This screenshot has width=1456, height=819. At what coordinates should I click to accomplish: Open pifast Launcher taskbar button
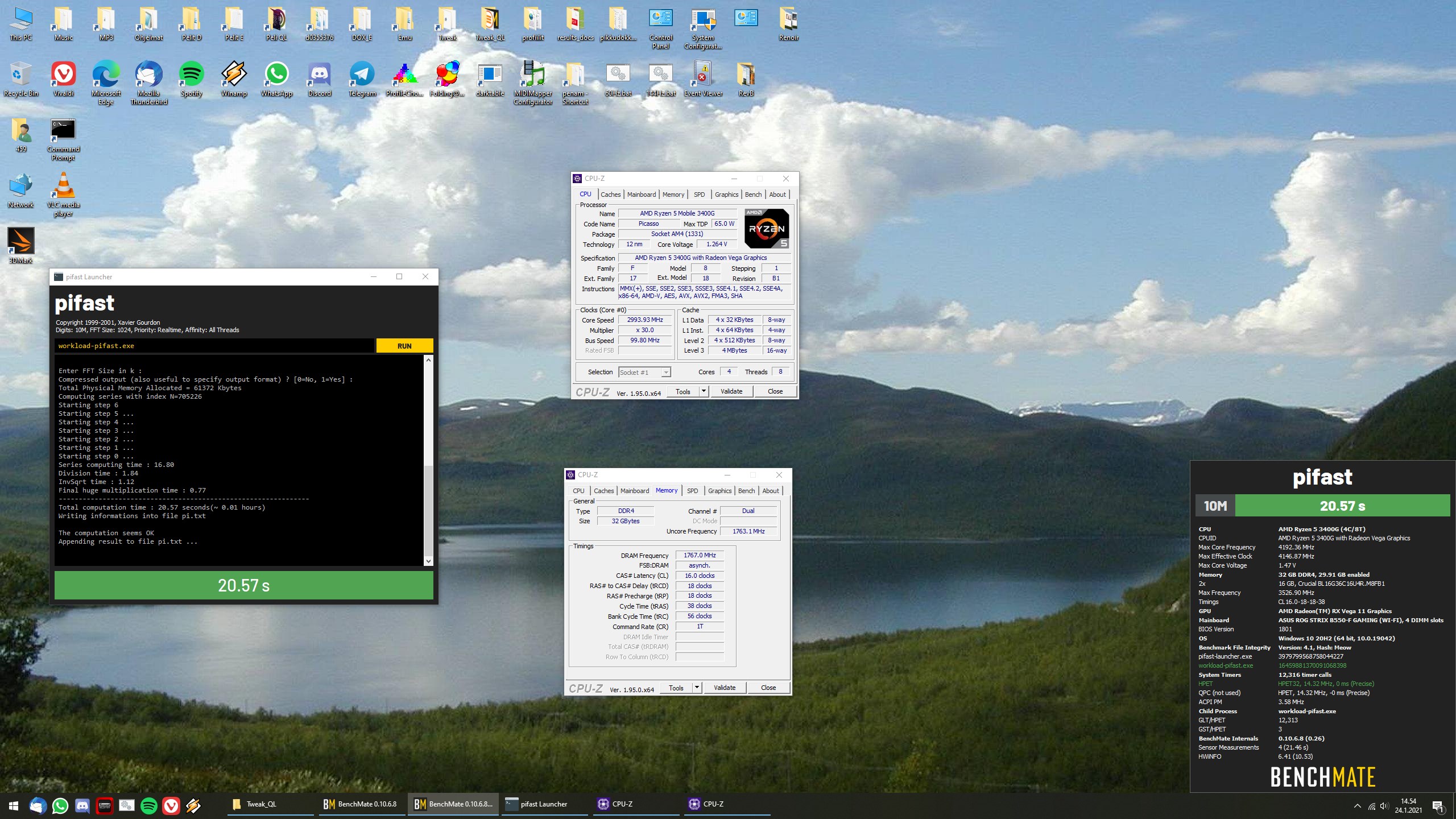coord(544,804)
